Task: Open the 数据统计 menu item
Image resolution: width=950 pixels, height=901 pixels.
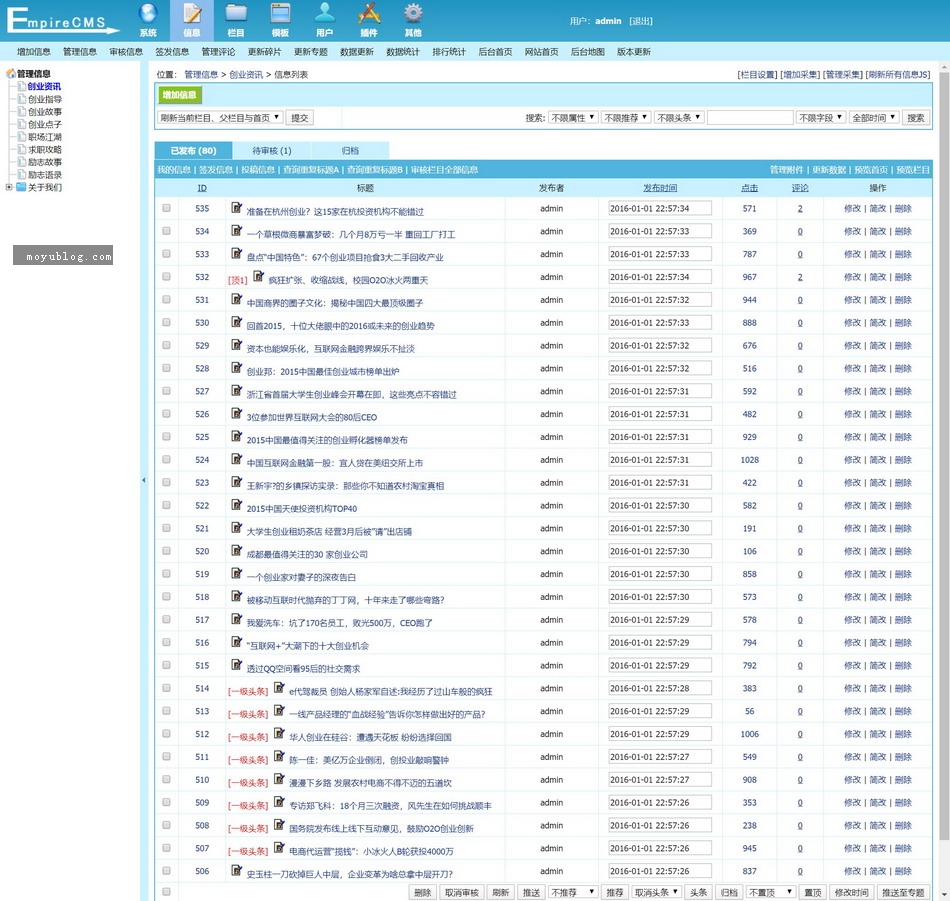Action: click(403, 52)
